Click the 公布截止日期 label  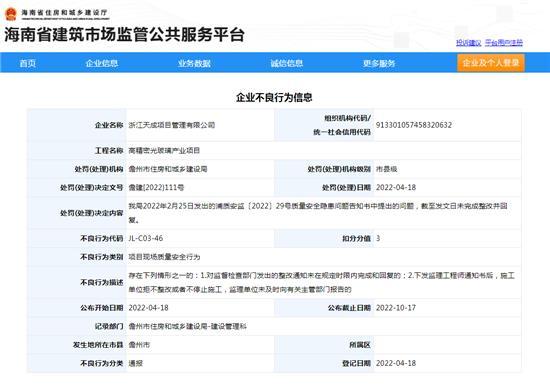(349, 308)
